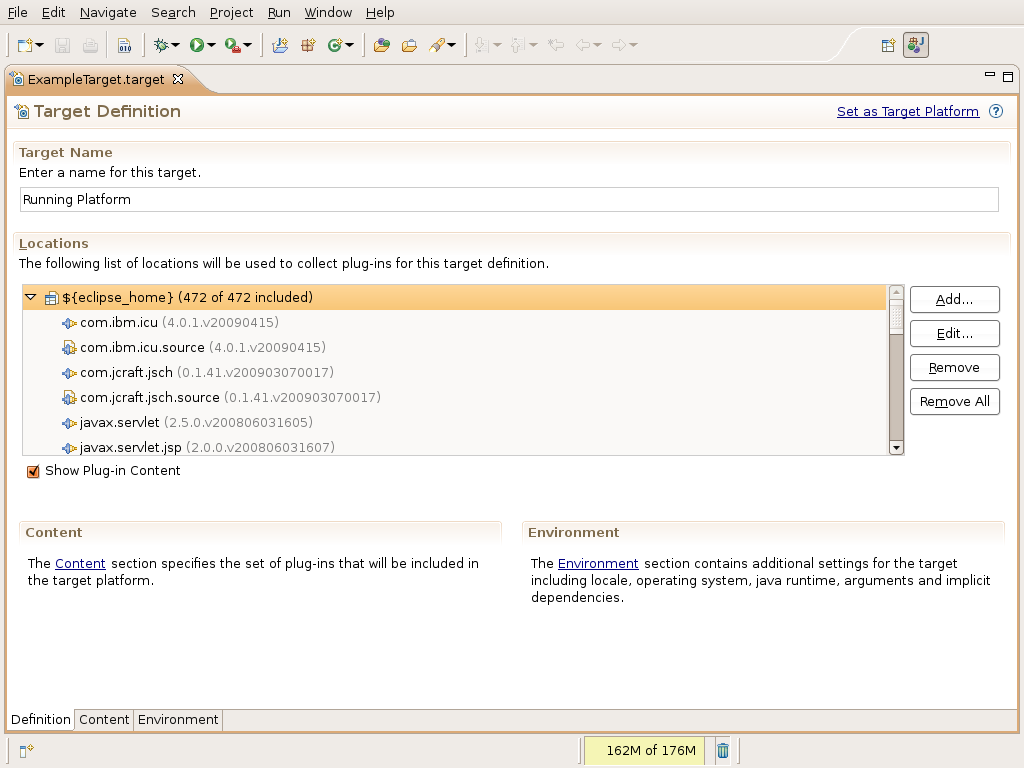The height and width of the screenshot is (768, 1024).
Task: Click the locations list scroll down arrow
Action: pos(896,448)
